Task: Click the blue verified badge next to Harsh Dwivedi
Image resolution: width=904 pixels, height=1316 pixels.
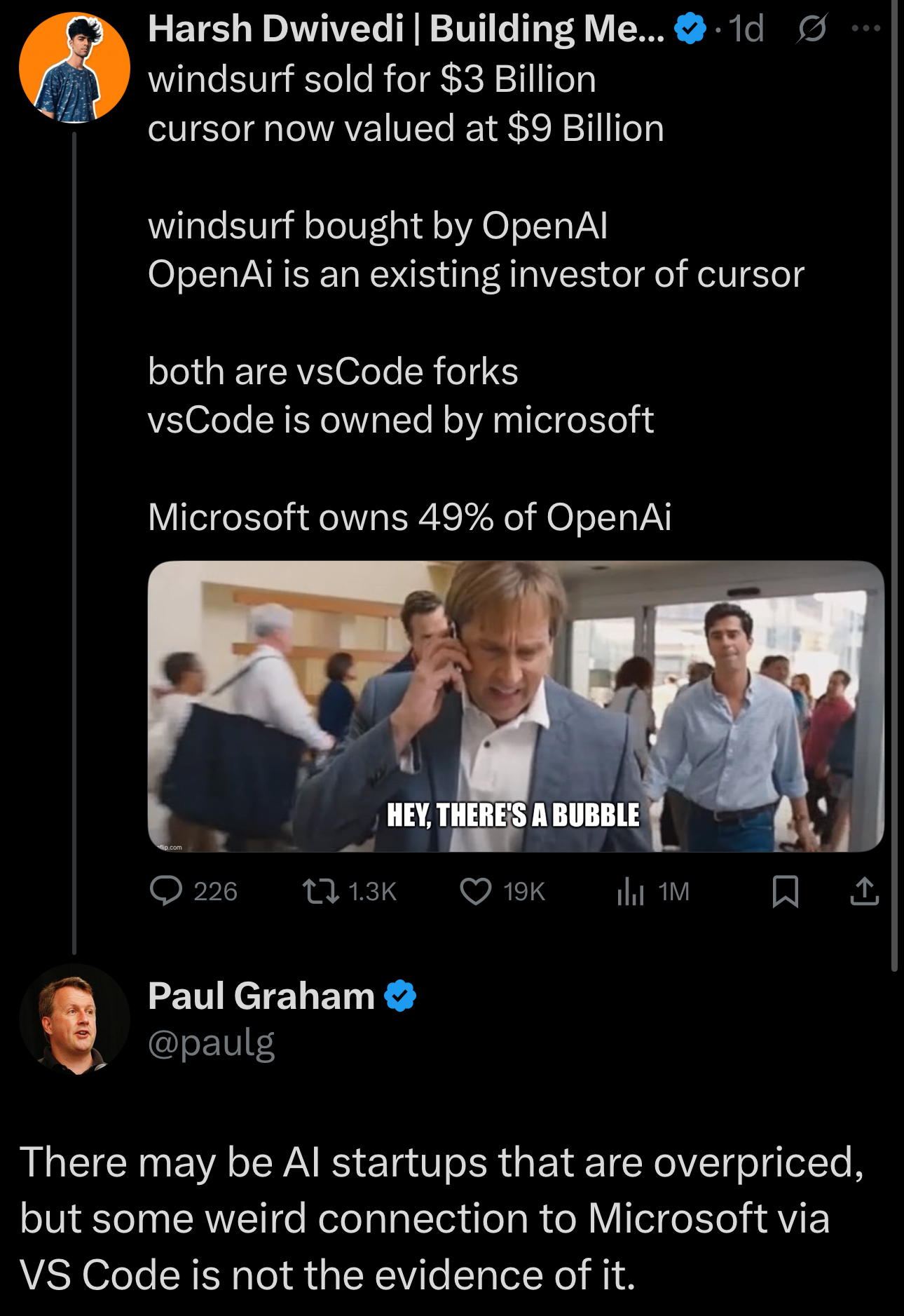Action: coord(690,29)
